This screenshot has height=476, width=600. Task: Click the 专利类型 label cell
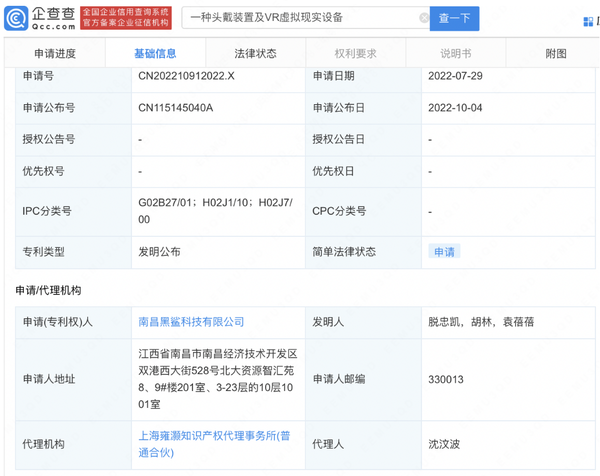(73, 252)
